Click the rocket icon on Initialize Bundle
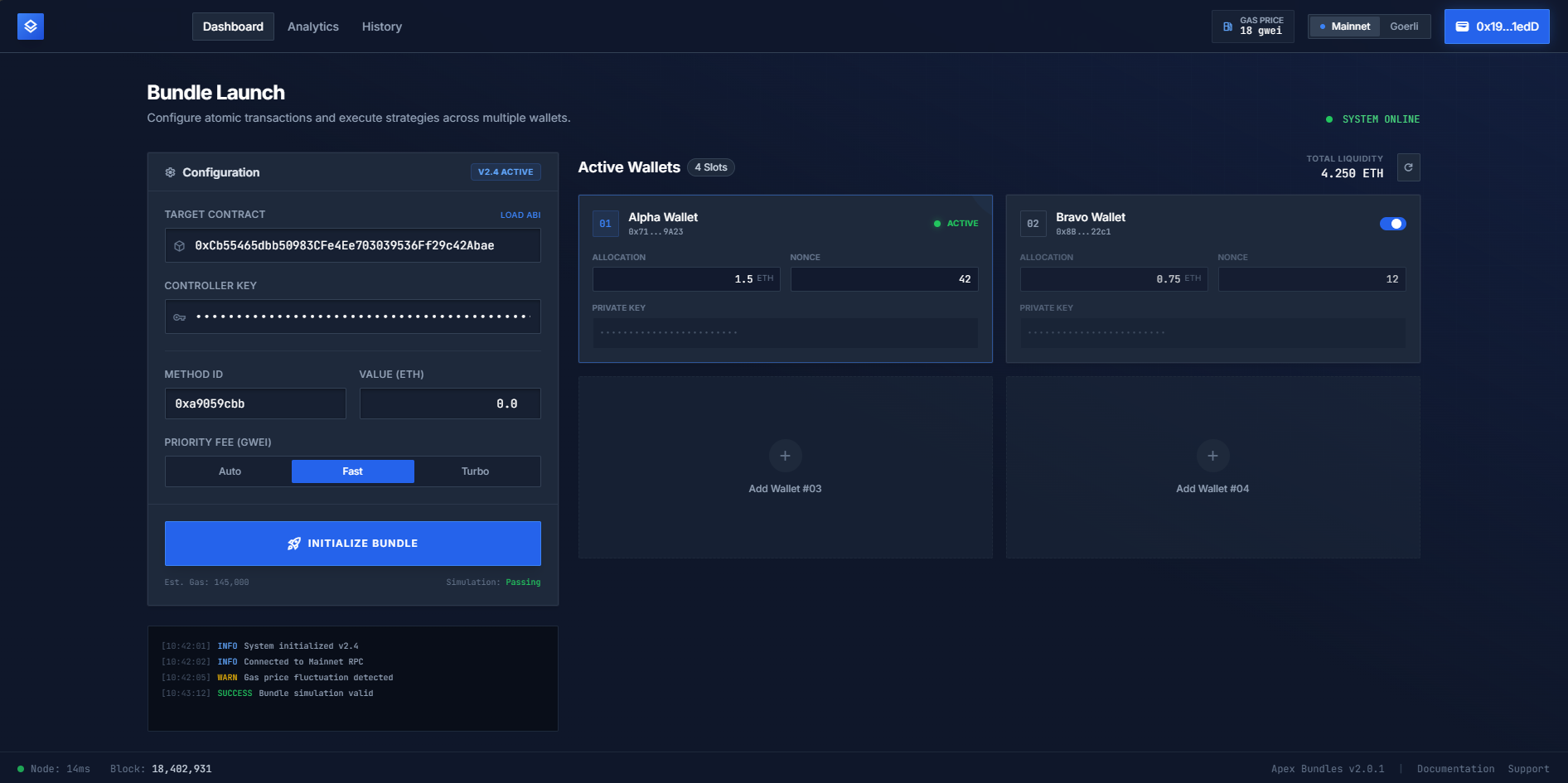Image resolution: width=1568 pixels, height=783 pixels. coord(294,543)
